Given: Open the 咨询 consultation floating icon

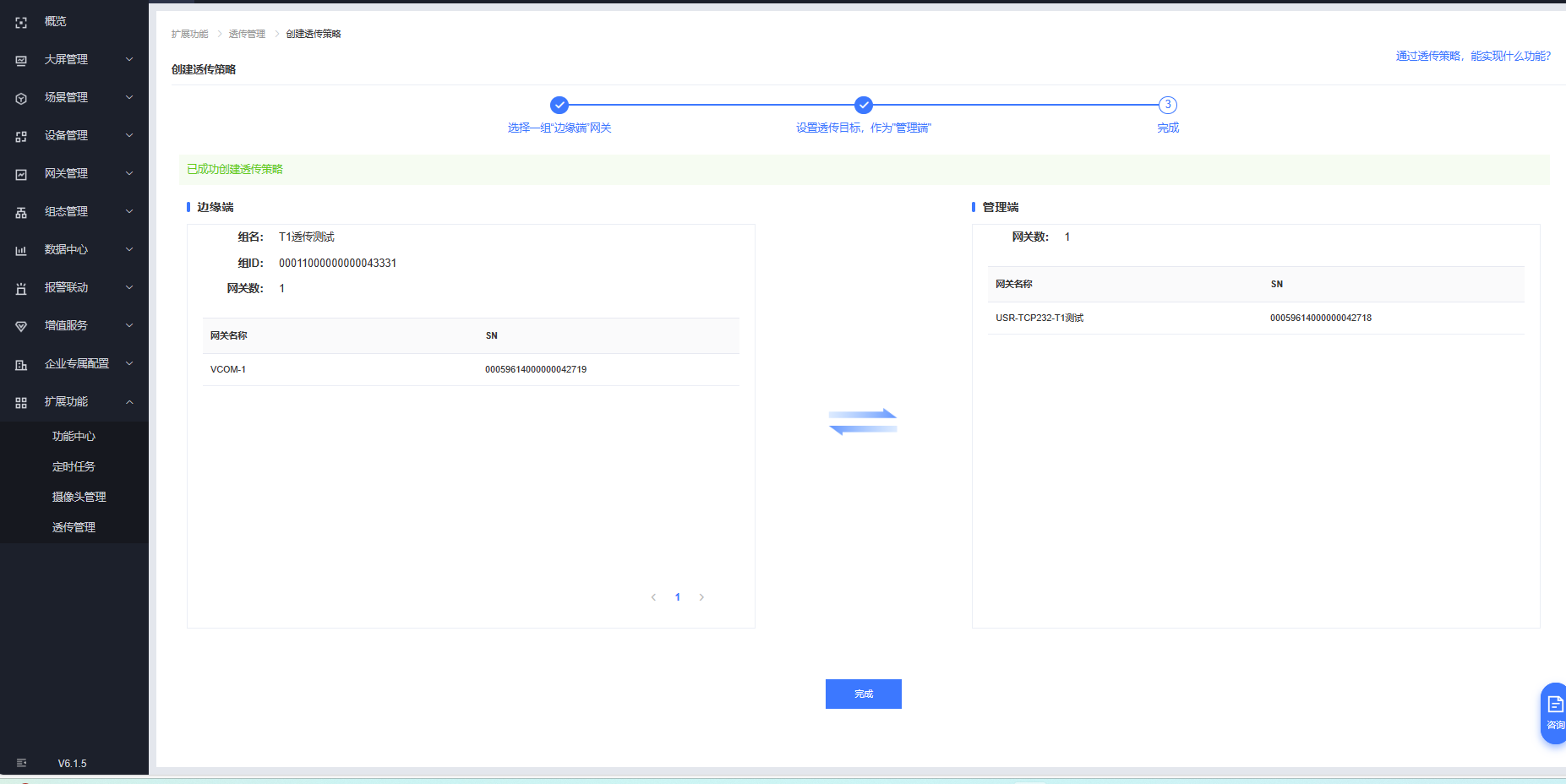Looking at the screenshot, I should pos(1554,712).
